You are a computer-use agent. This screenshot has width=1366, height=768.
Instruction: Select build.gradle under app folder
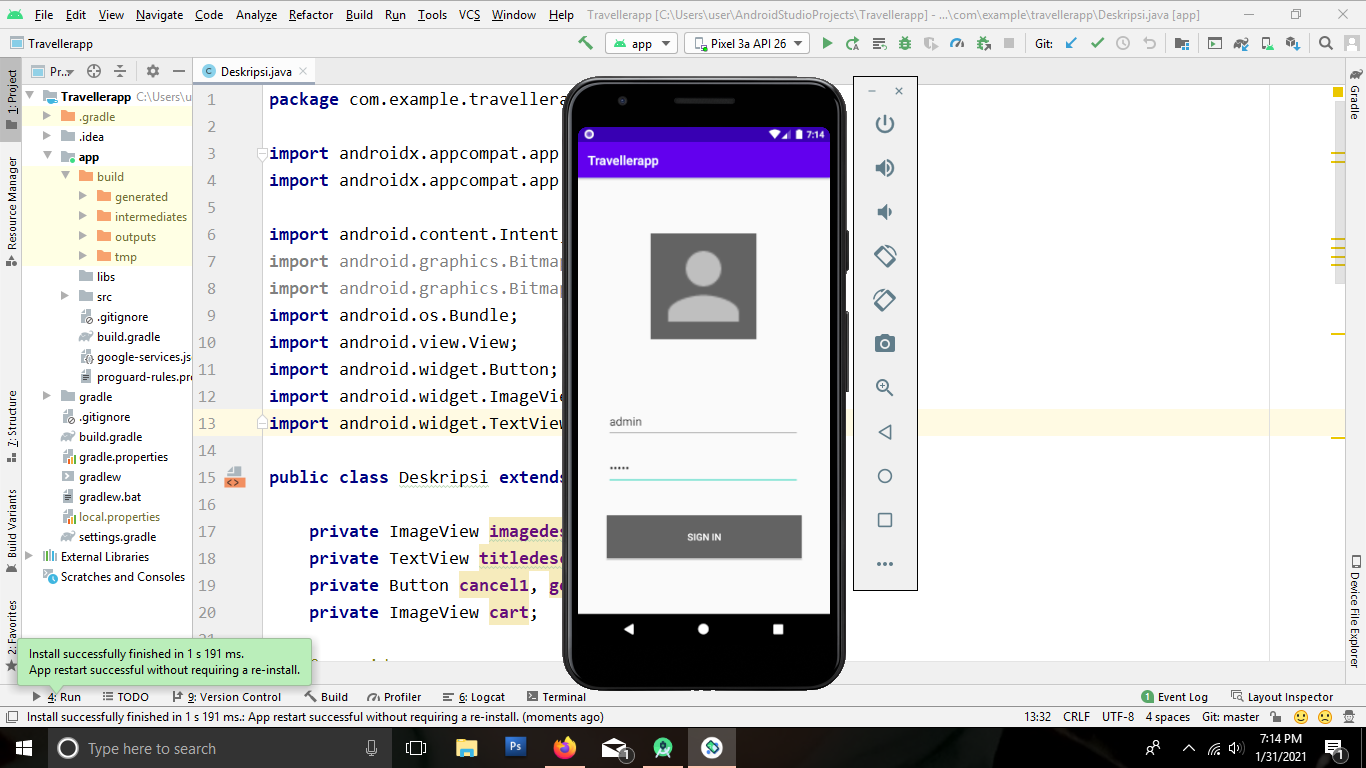pos(120,337)
